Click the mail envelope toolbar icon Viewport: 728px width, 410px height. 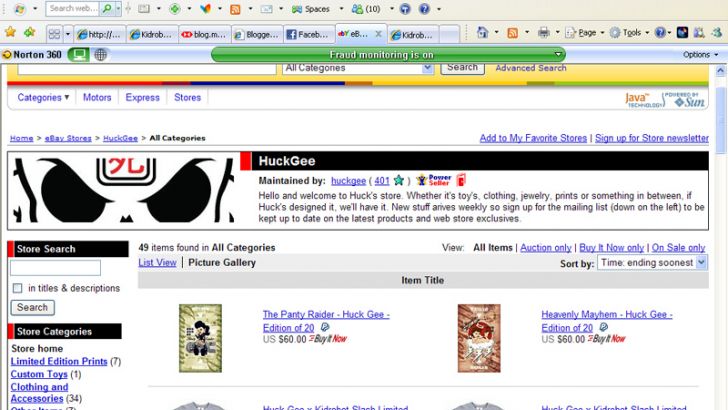(266, 9)
